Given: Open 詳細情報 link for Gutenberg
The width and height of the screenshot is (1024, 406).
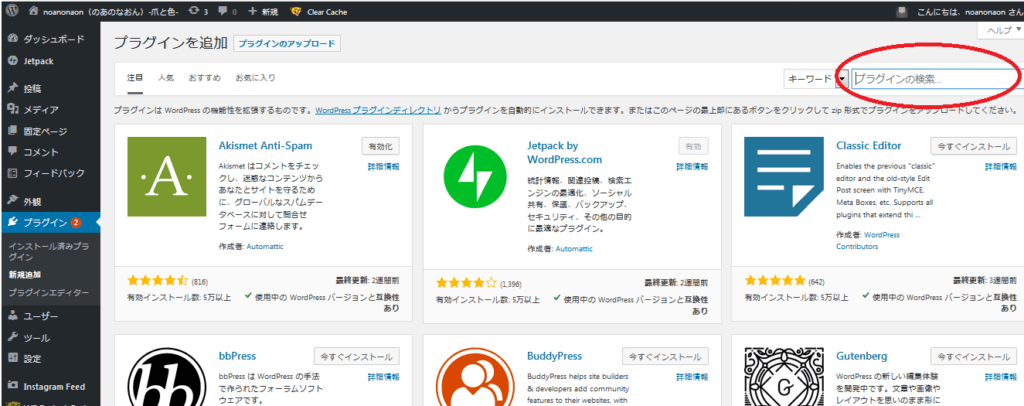Looking at the screenshot, I should pyautogui.click(x=1000, y=377).
